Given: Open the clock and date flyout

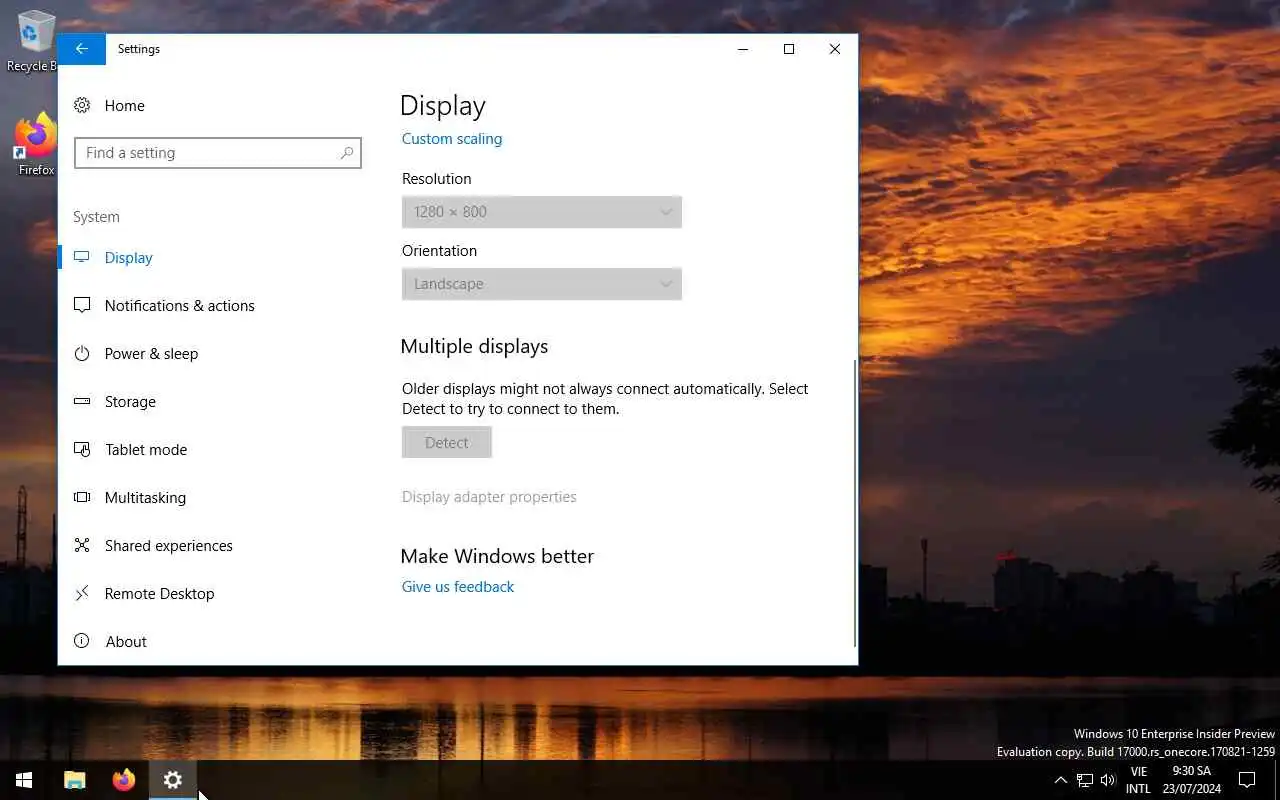Looking at the screenshot, I should pos(1191,780).
